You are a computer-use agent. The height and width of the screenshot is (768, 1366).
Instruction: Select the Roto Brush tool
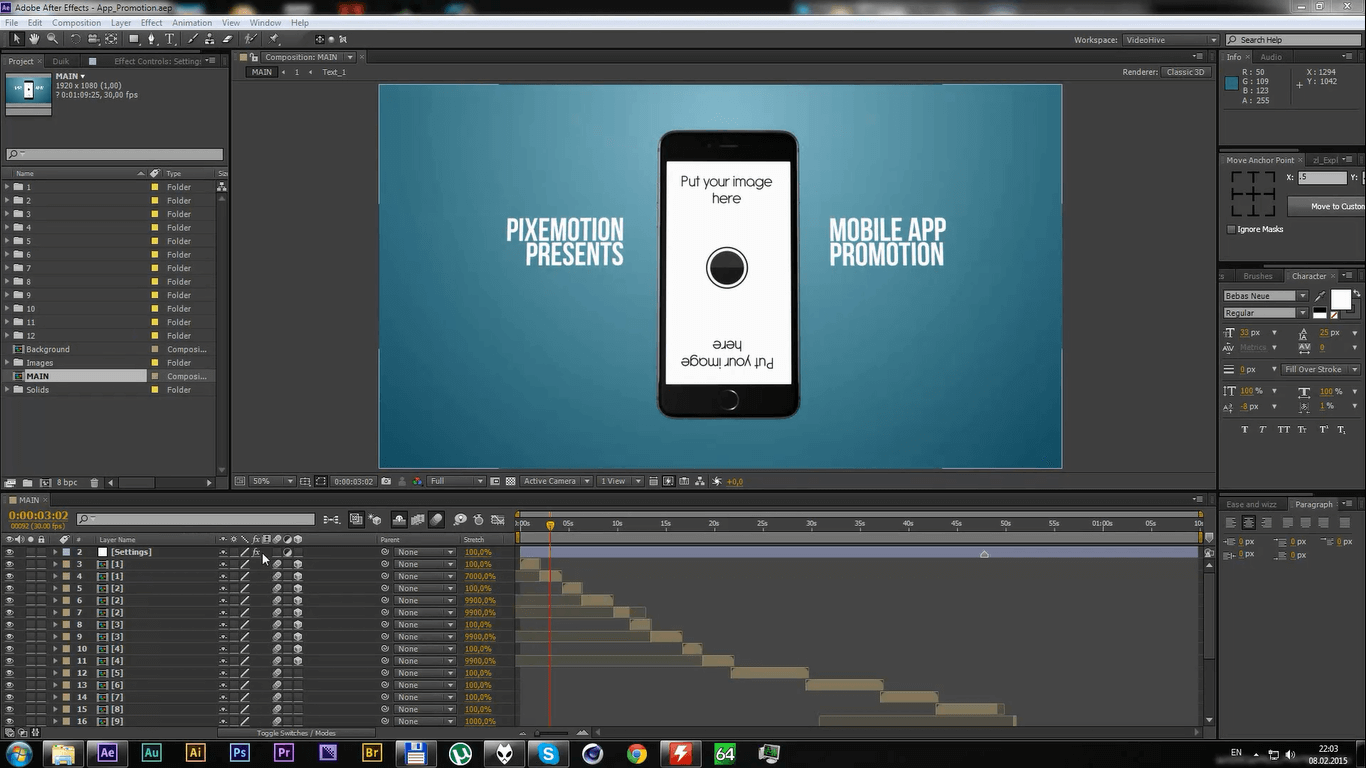pyautogui.click(x=250, y=39)
